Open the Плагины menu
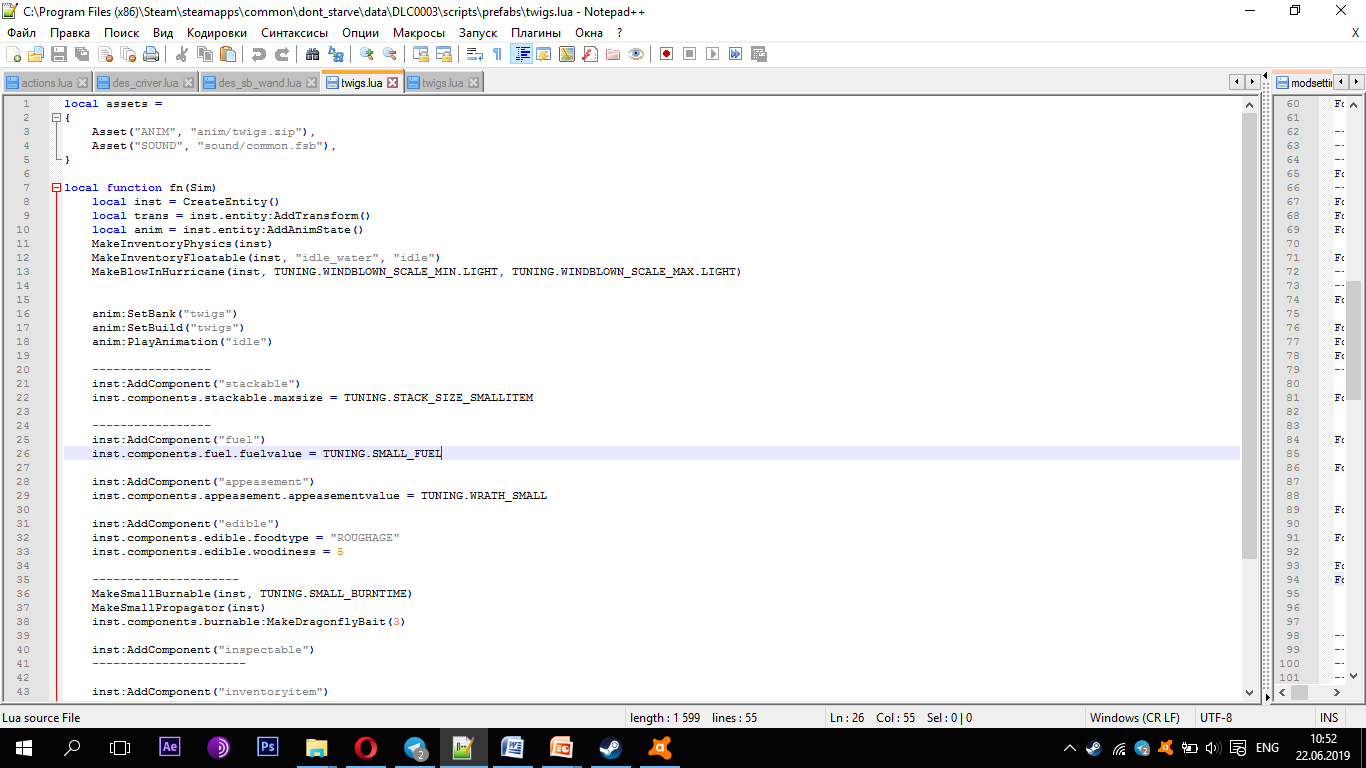 [x=536, y=33]
